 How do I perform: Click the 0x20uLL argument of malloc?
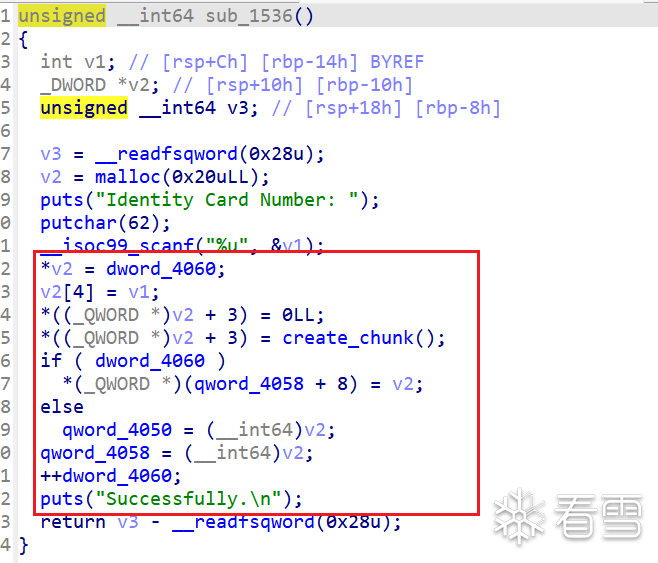pyautogui.click(x=210, y=177)
